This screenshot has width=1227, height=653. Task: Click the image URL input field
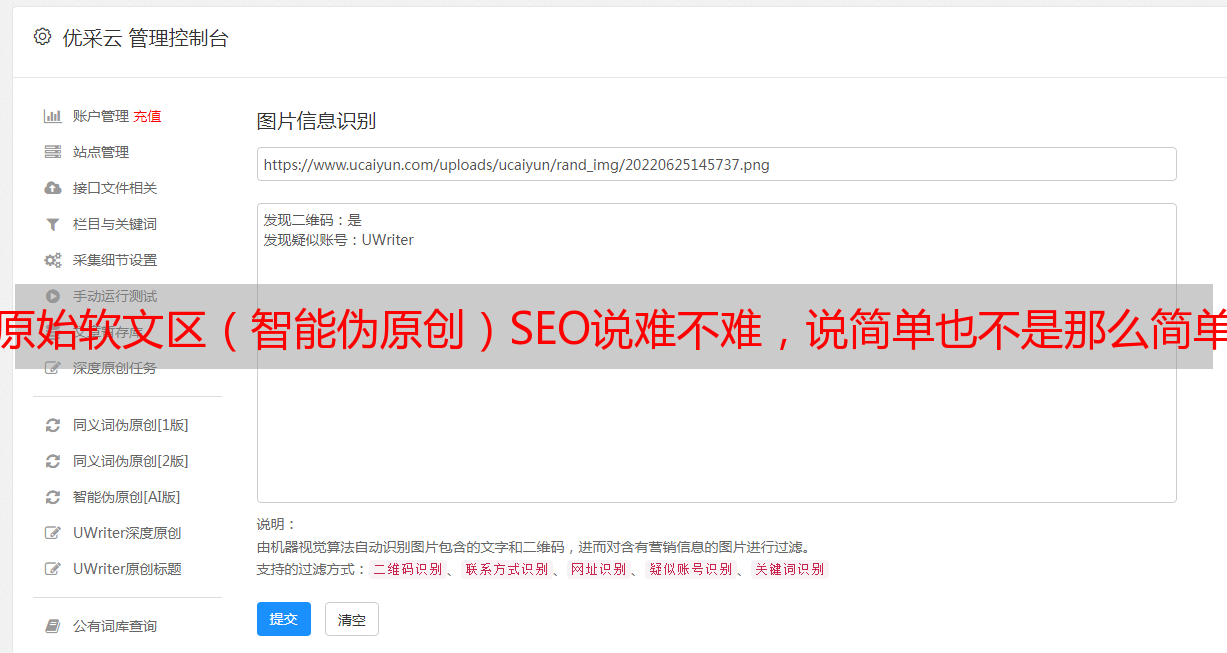click(x=716, y=164)
